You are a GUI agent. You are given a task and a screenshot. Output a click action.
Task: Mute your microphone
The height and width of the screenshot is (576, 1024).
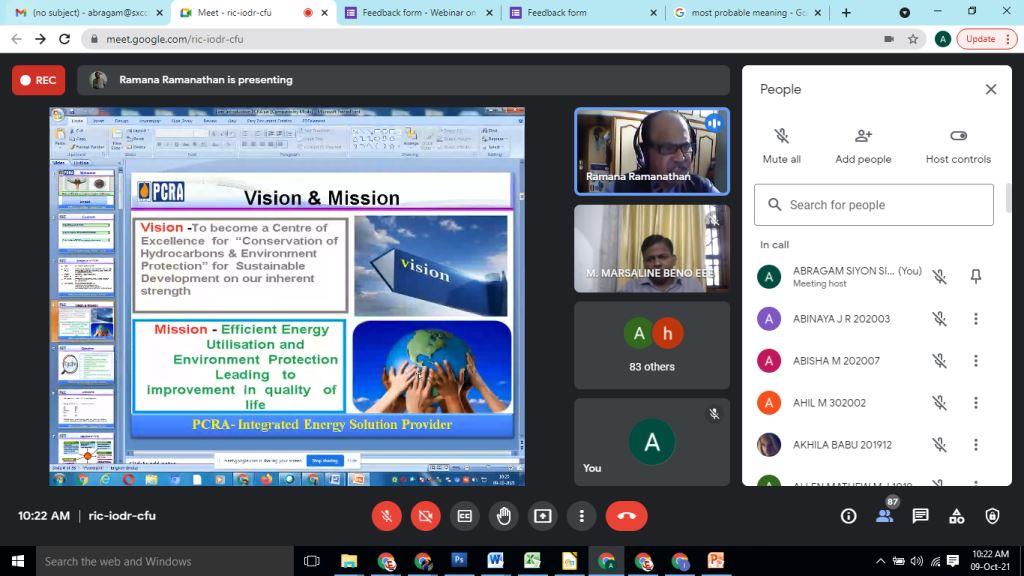[386, 516]
